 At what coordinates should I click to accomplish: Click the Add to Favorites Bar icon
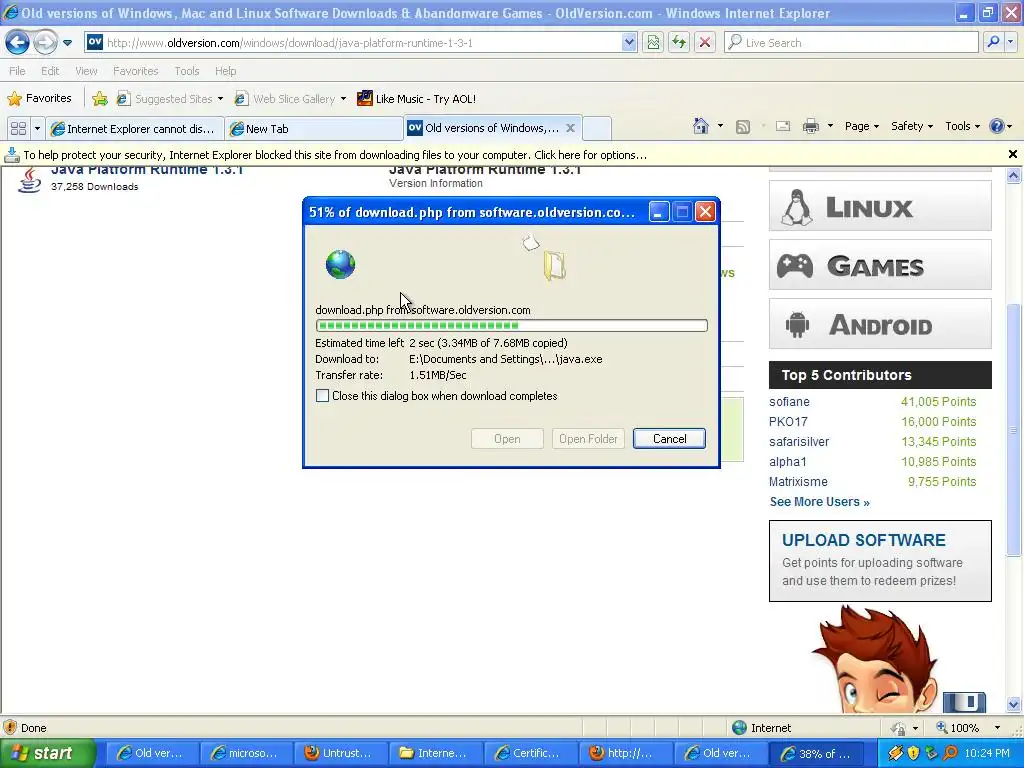100,99
